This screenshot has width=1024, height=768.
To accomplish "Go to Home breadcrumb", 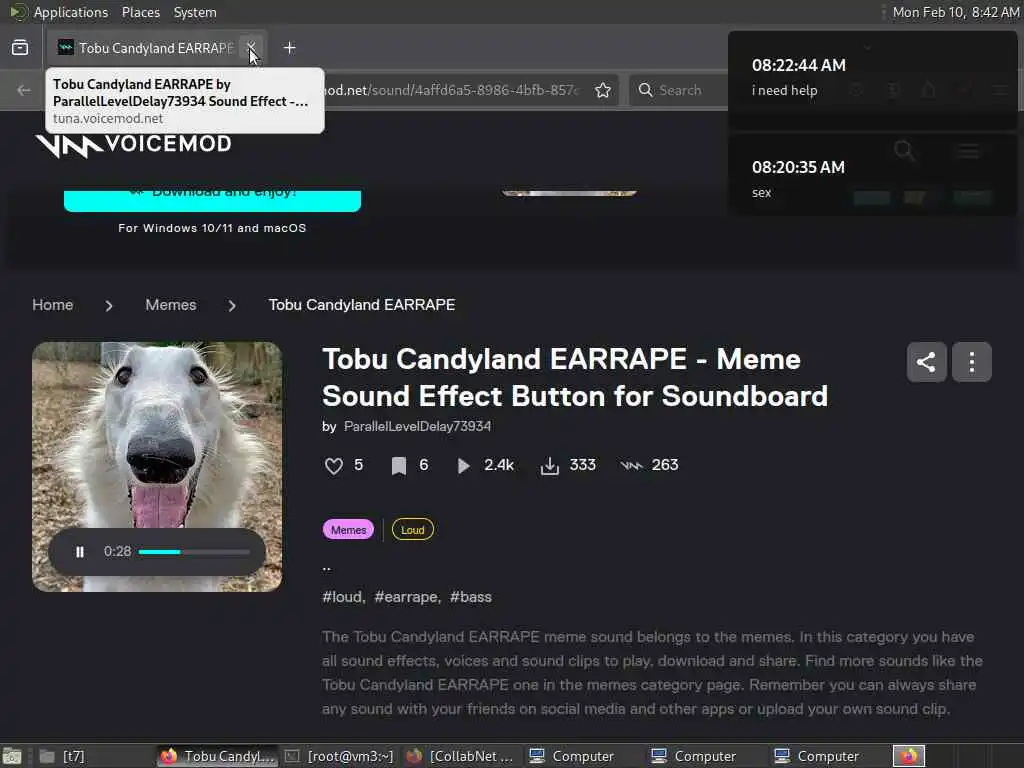I will point(53,305).
